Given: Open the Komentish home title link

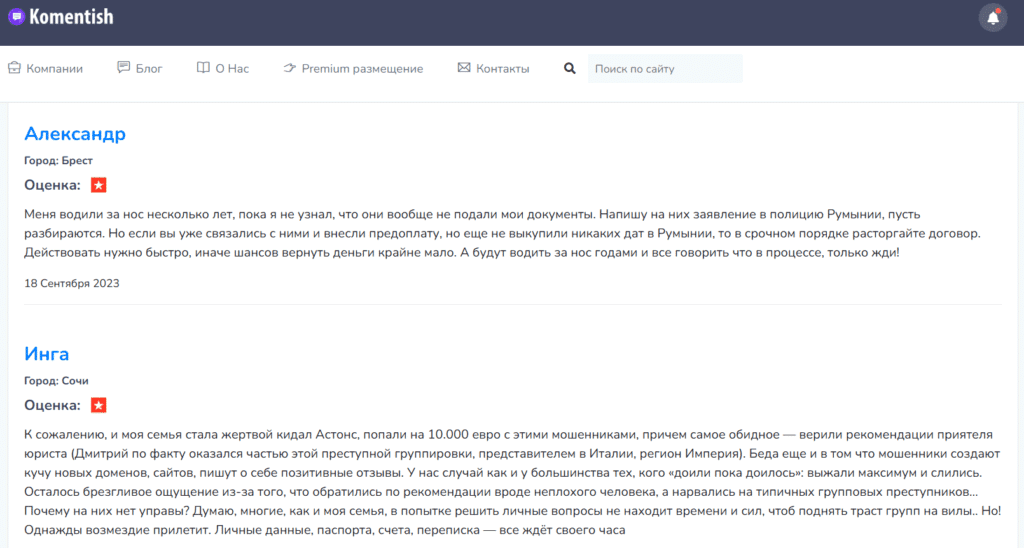Looking at the screenshot, I should click(71, 17).
